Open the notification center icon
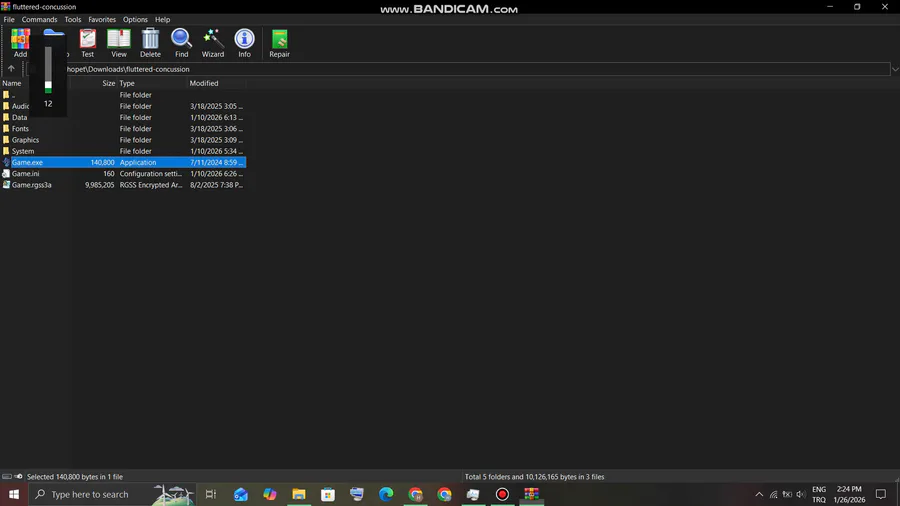The image size is (900, 506). (x=881, y=494)
